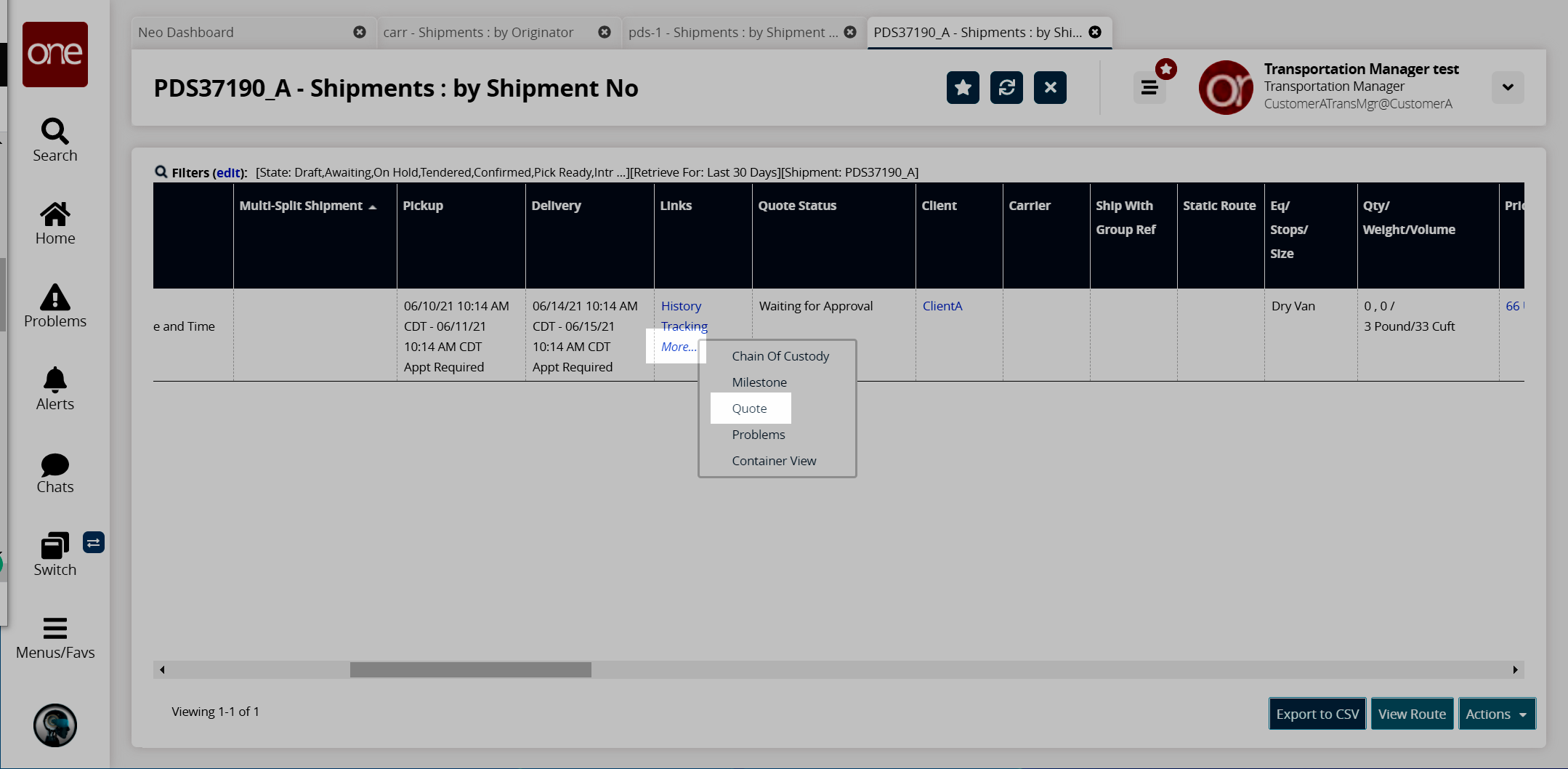The height and width of the screenshot is (769, 1568).
Task: Add page to favorites with star button
Action: 963,88
